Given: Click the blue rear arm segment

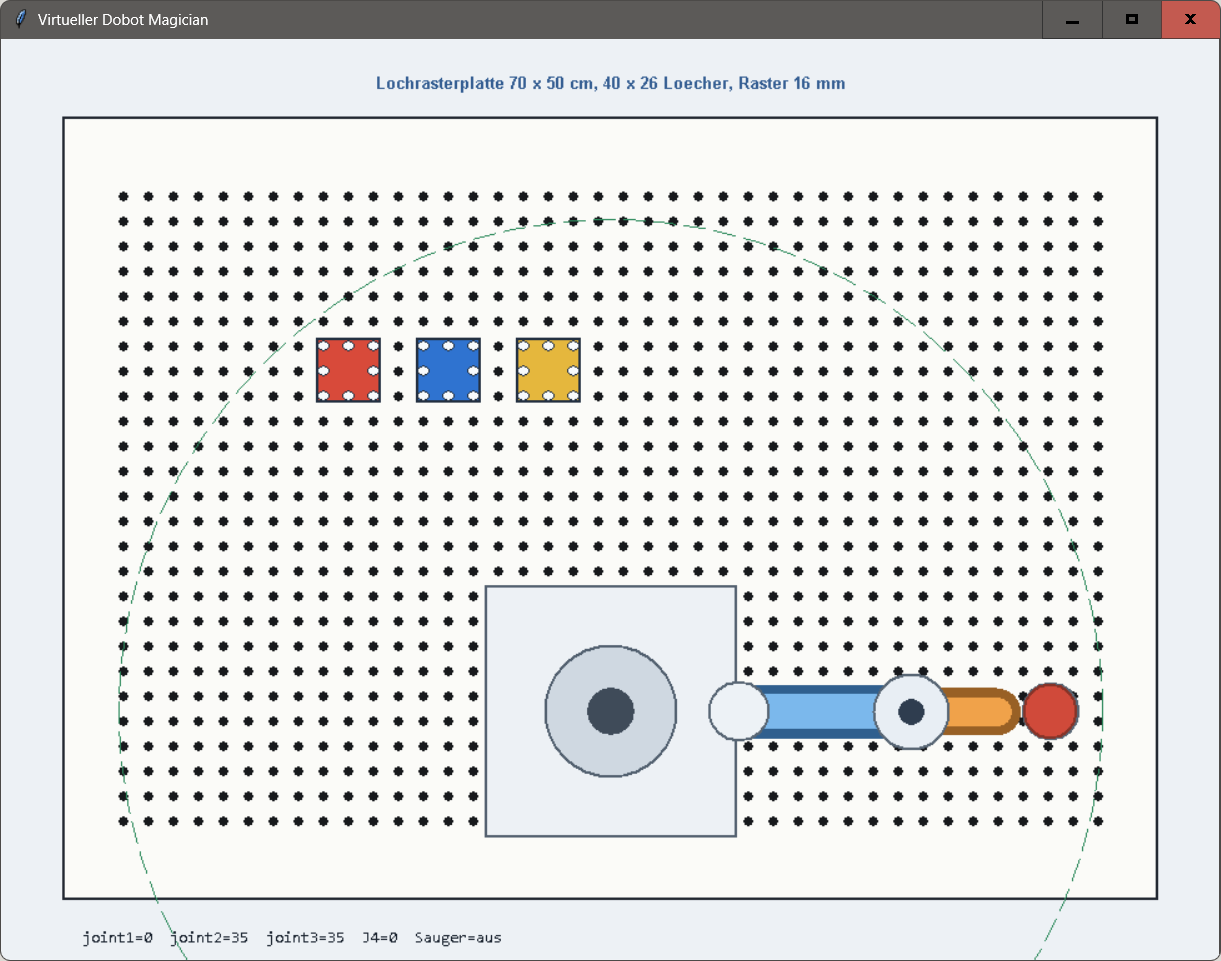Looking at the screenshot, I should pos(820,711).
